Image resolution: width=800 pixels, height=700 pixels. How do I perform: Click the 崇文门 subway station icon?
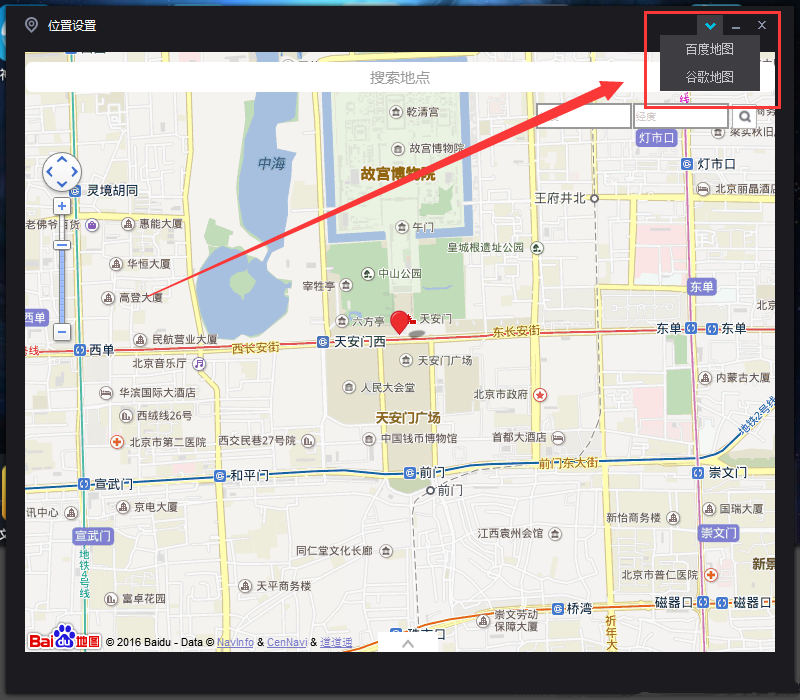tap(698, 472)
